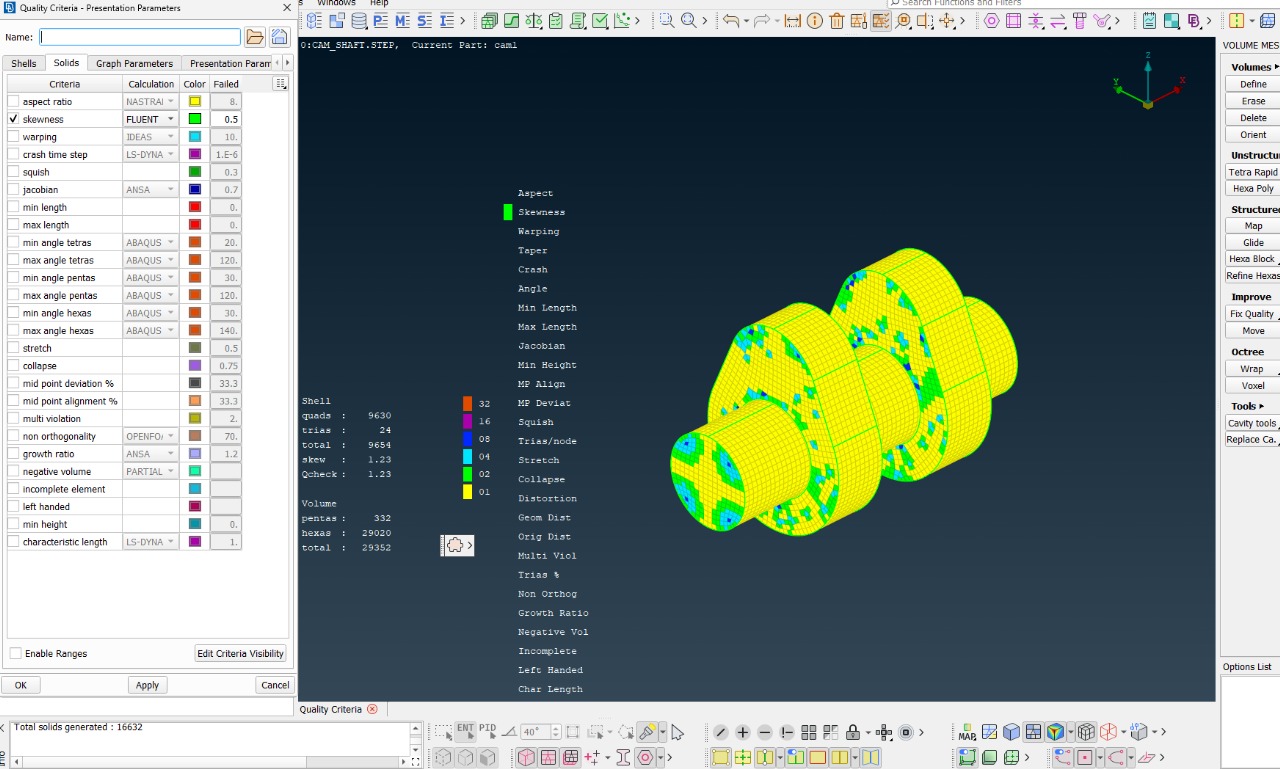Image resolution: width=1280 pixels, height=769 pixels.
Task: Open warping calculation dropdown (IDEAS)
Action: coord(151,137)
